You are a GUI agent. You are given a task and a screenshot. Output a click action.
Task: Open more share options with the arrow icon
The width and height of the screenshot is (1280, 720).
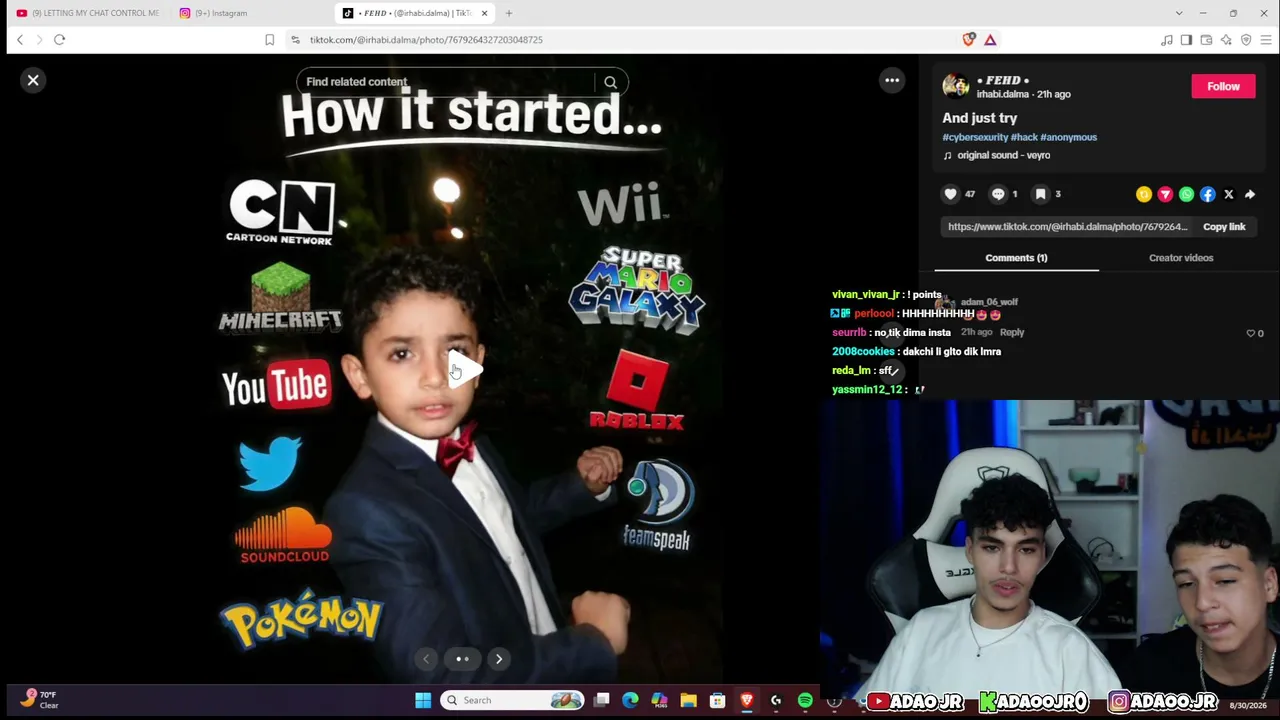[1250, 194]
